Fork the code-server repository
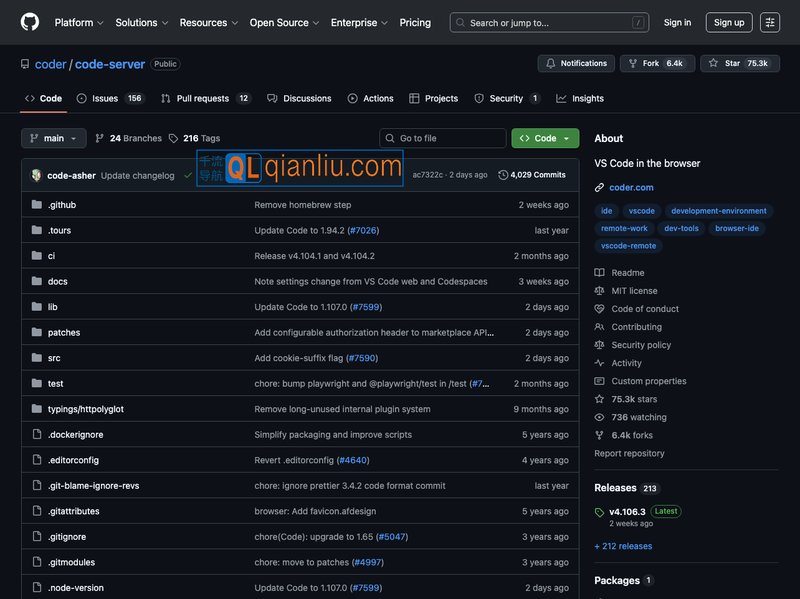Screen dimensions: 800x599 (657, 63)
